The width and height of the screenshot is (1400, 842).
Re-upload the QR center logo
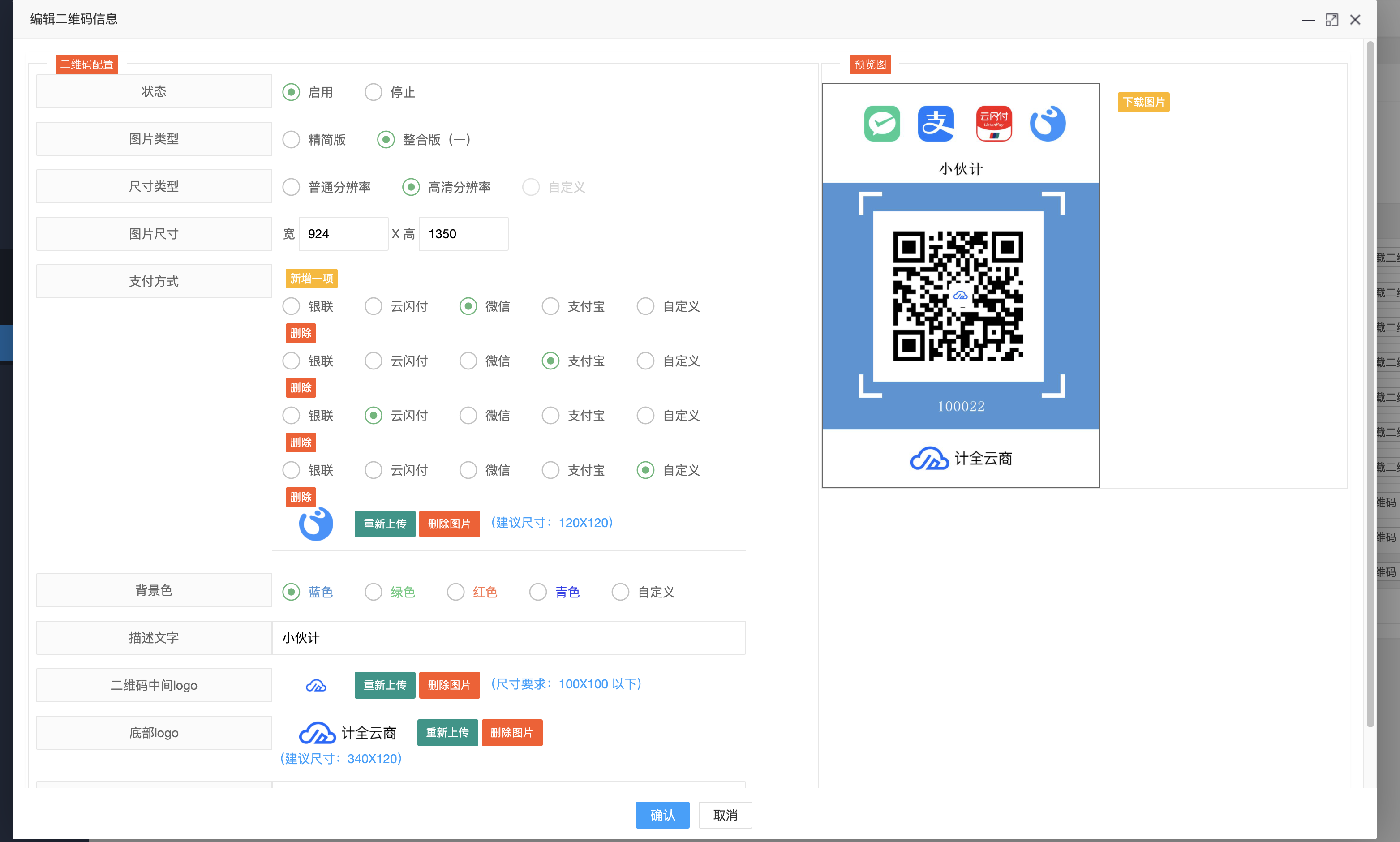coord(385,685)
